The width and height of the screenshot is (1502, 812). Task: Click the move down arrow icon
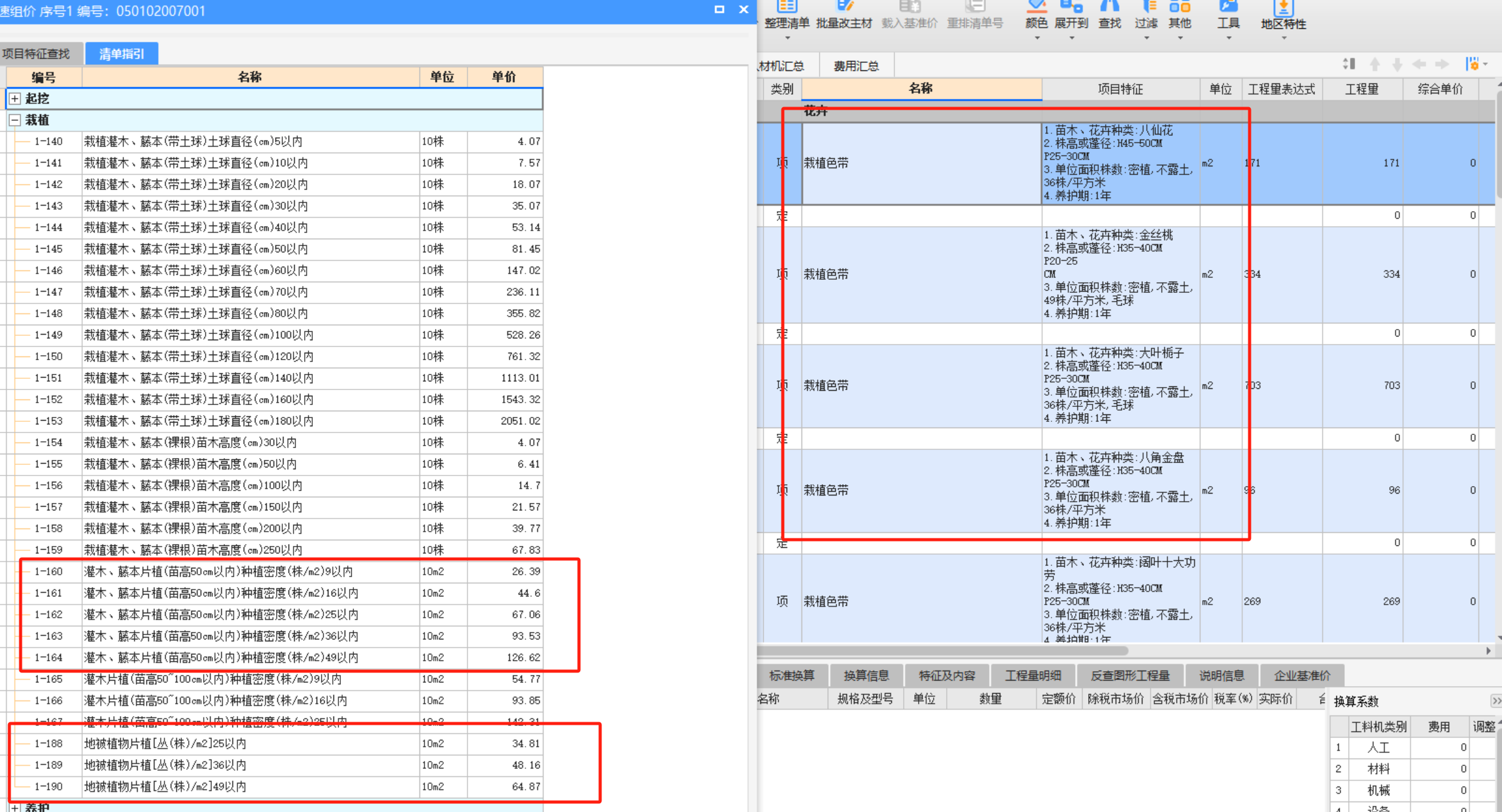[x=1397, y=64]
